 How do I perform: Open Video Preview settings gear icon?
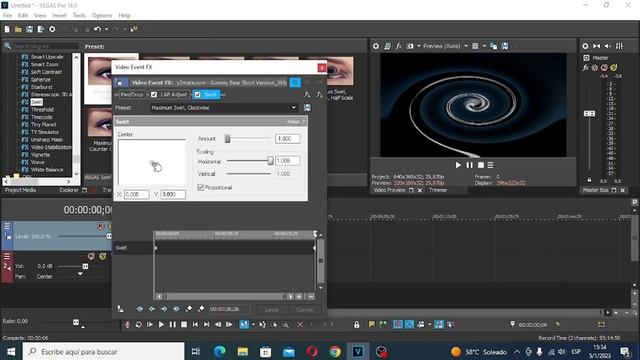tap(376, 46)
